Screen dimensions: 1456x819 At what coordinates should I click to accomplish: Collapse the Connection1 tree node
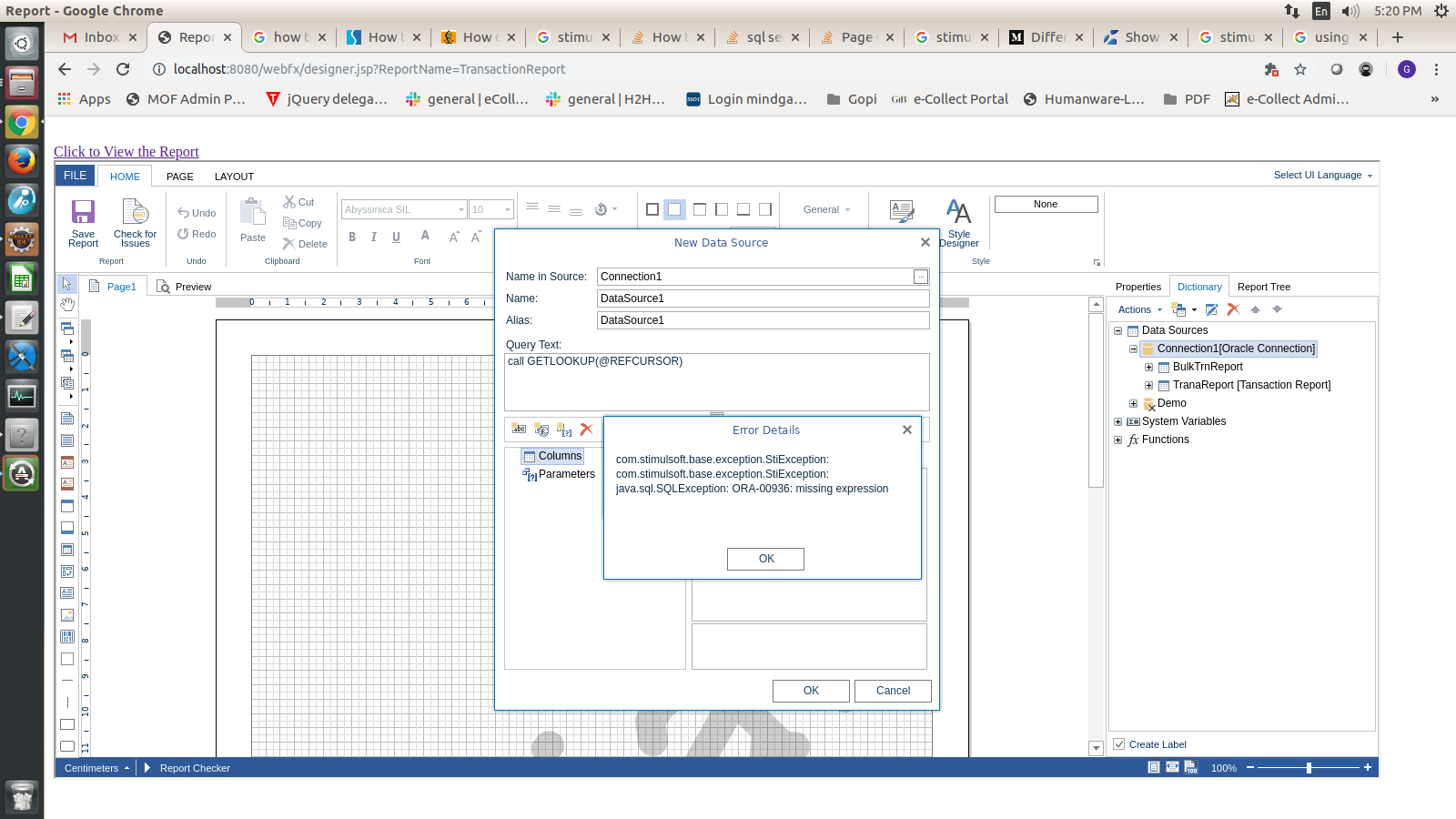click(1133, 349)
